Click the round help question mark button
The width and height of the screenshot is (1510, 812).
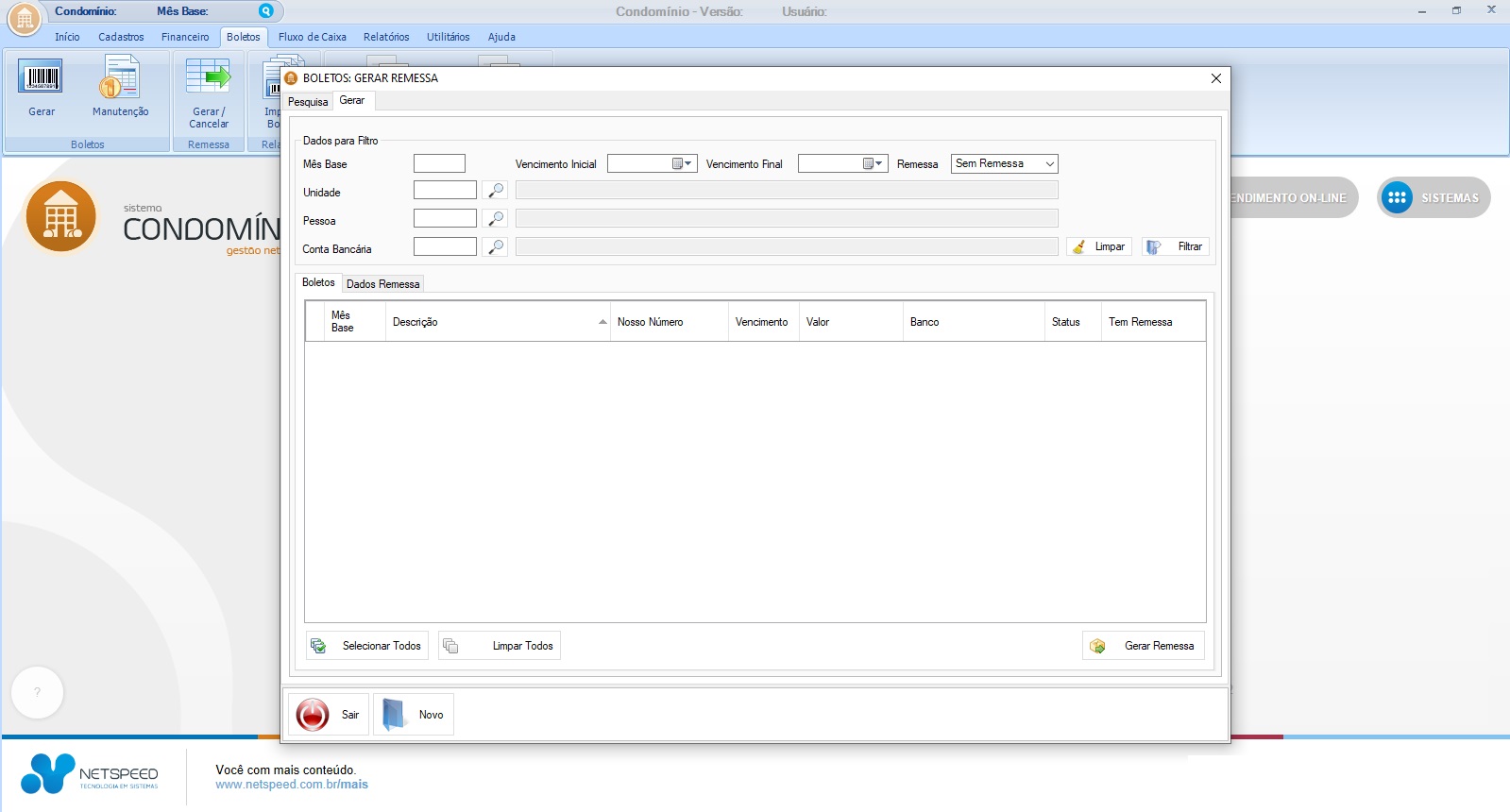[37, 692]
